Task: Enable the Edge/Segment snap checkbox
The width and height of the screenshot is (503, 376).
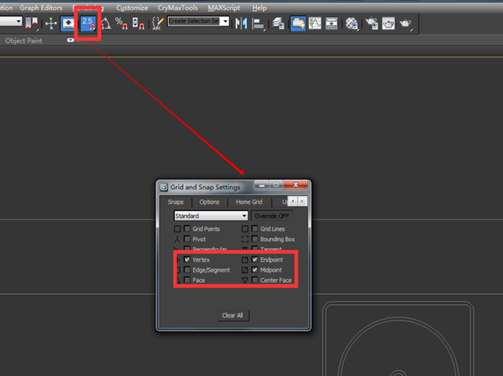Action: [187, 270]
